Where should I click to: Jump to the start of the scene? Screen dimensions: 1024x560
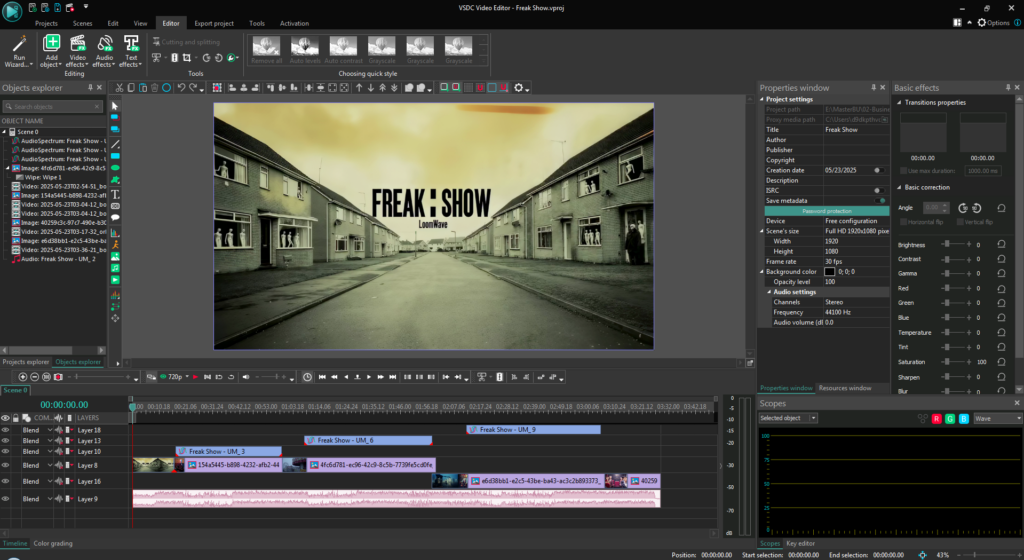322,377
